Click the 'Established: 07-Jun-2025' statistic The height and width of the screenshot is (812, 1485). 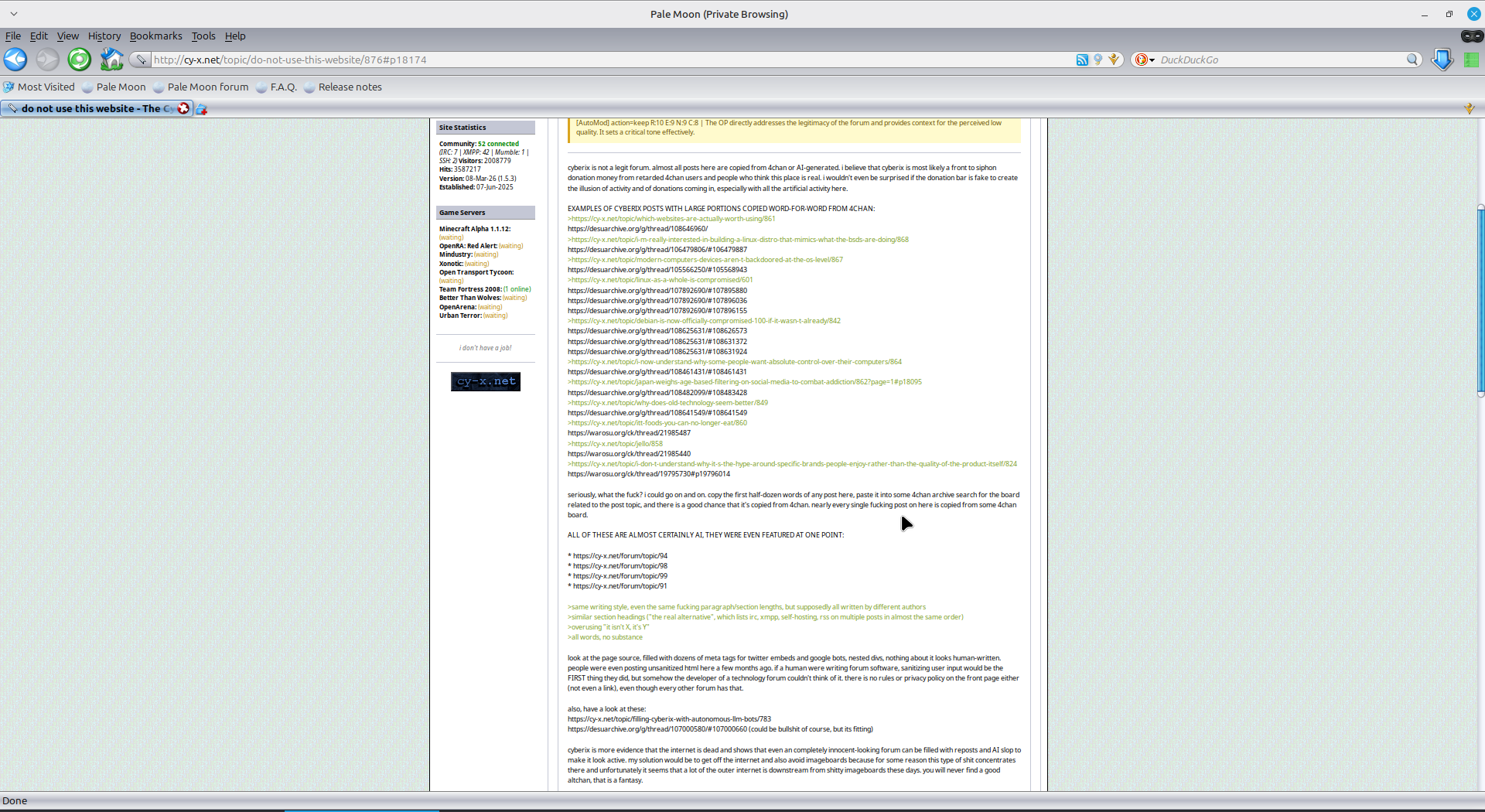(476, 187)
